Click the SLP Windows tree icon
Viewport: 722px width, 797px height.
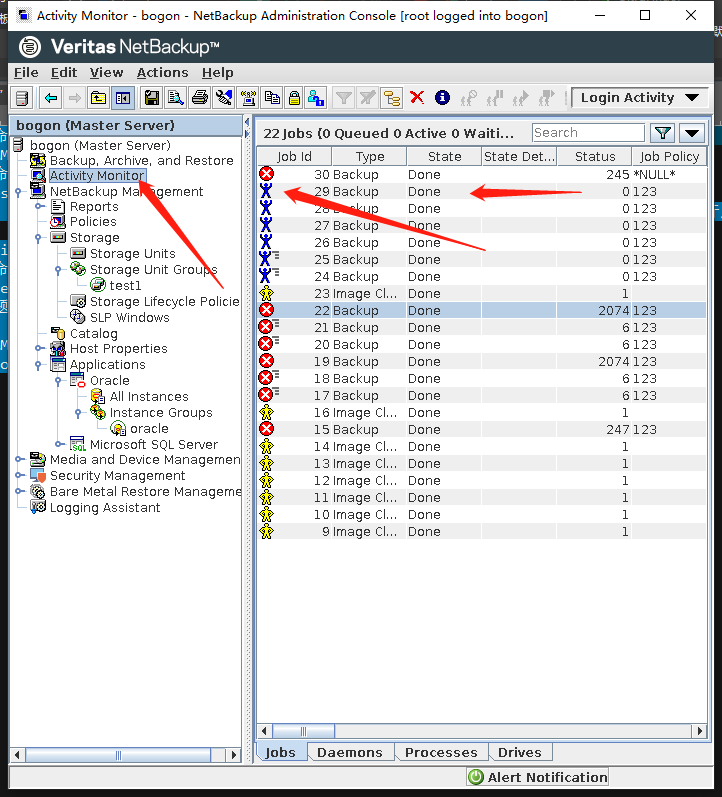pyautogui.click(x=77, y=317)
